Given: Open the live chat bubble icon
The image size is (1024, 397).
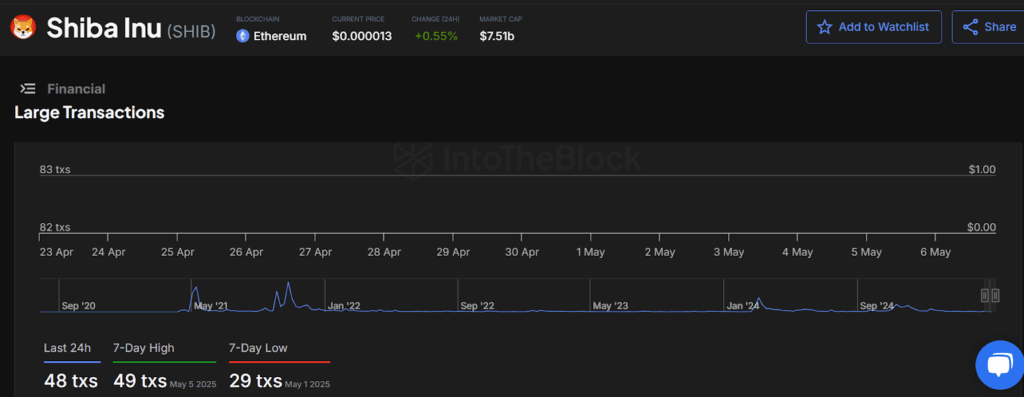Looking at the screenshot, I should (x=999, y=365).
